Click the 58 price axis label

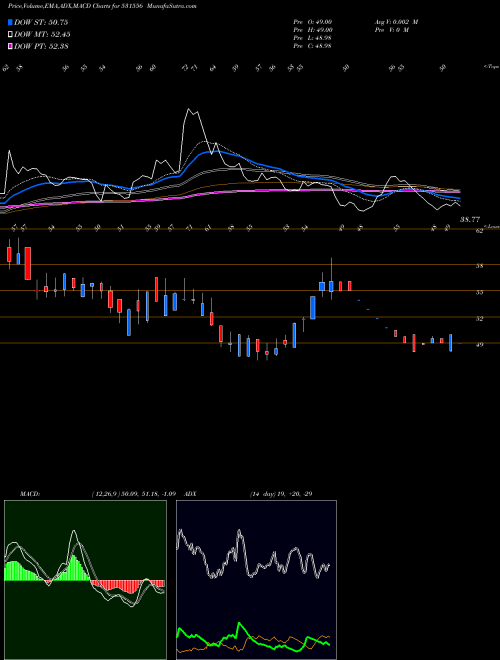click(480, 266)
